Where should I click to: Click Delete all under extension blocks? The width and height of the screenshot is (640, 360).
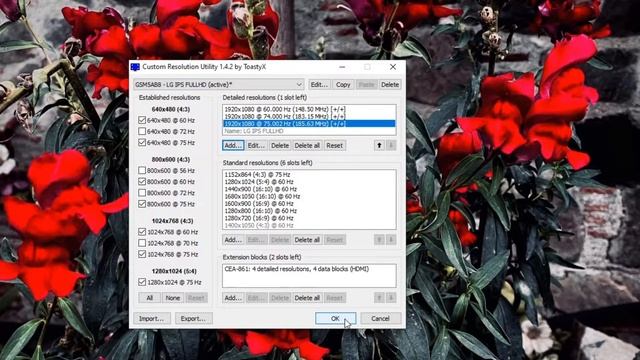click(307, 298)
